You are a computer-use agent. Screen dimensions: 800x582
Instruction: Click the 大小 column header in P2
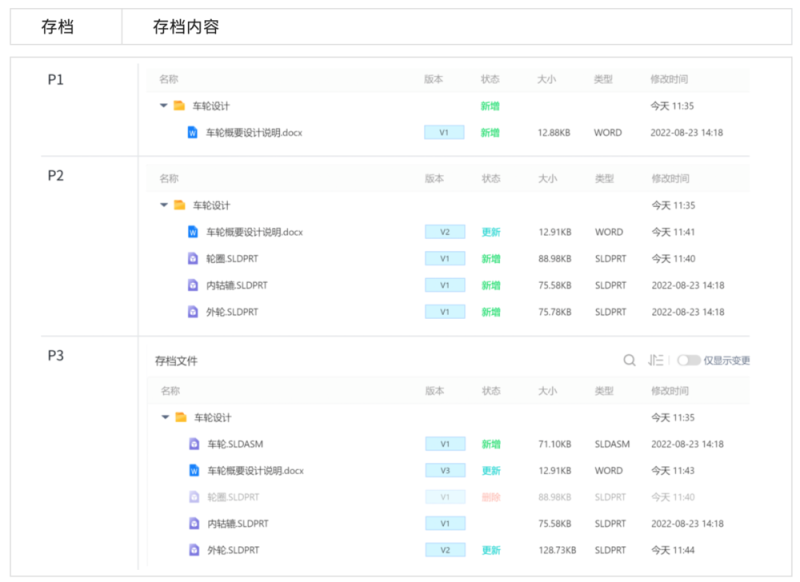point(548,179)
